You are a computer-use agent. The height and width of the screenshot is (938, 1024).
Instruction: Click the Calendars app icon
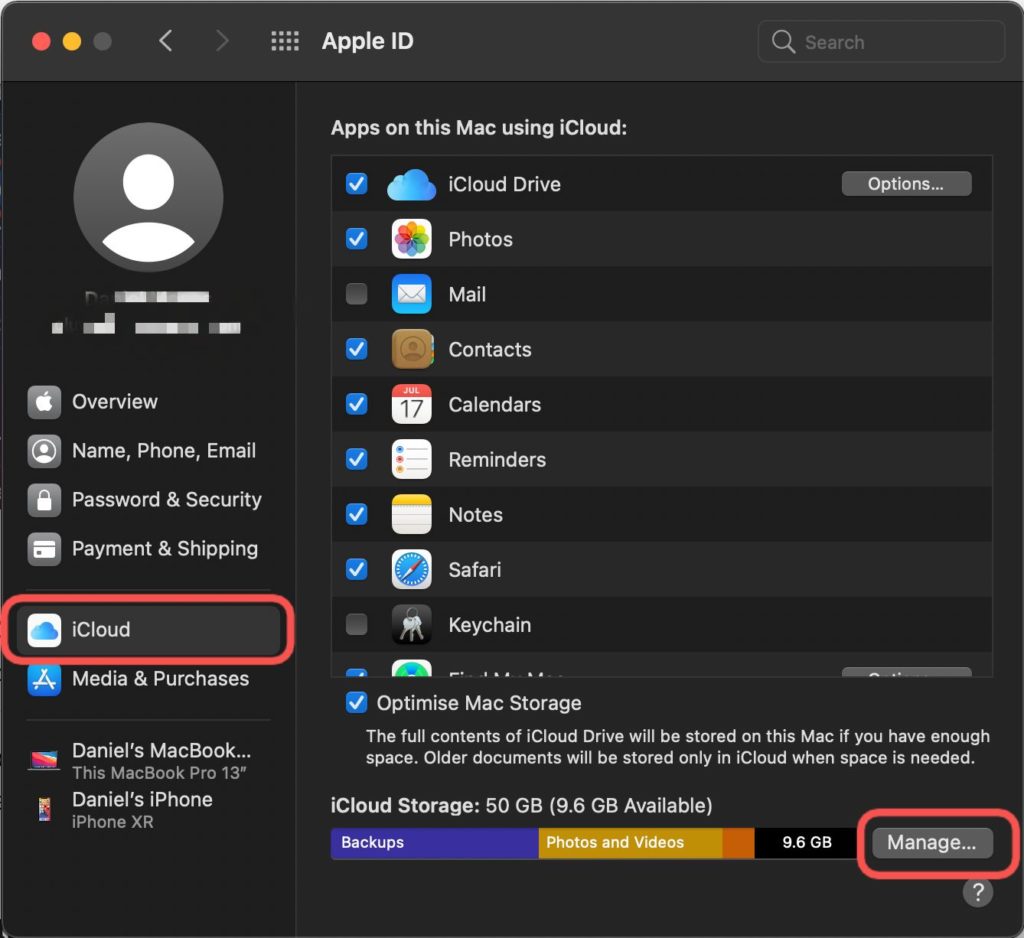coord(411,404)
